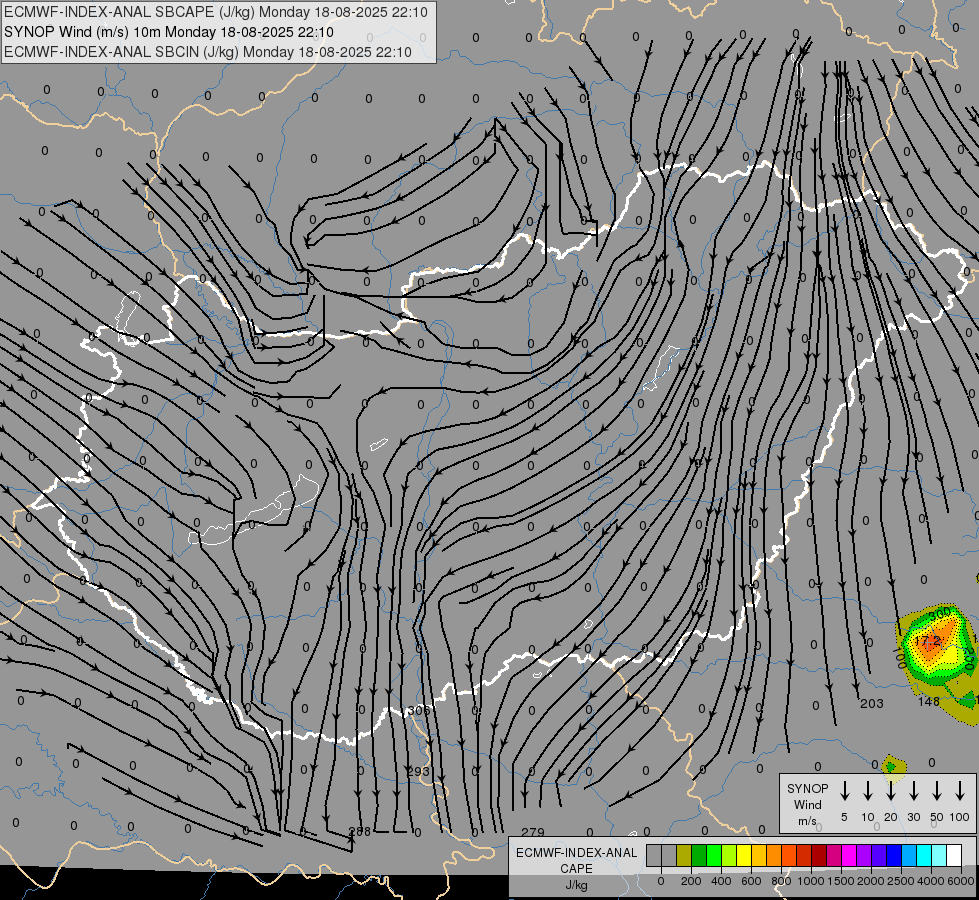The image size is (979, 900).
Task: Select the pure blue CAPE legend swatch
Action: (894, 855)
